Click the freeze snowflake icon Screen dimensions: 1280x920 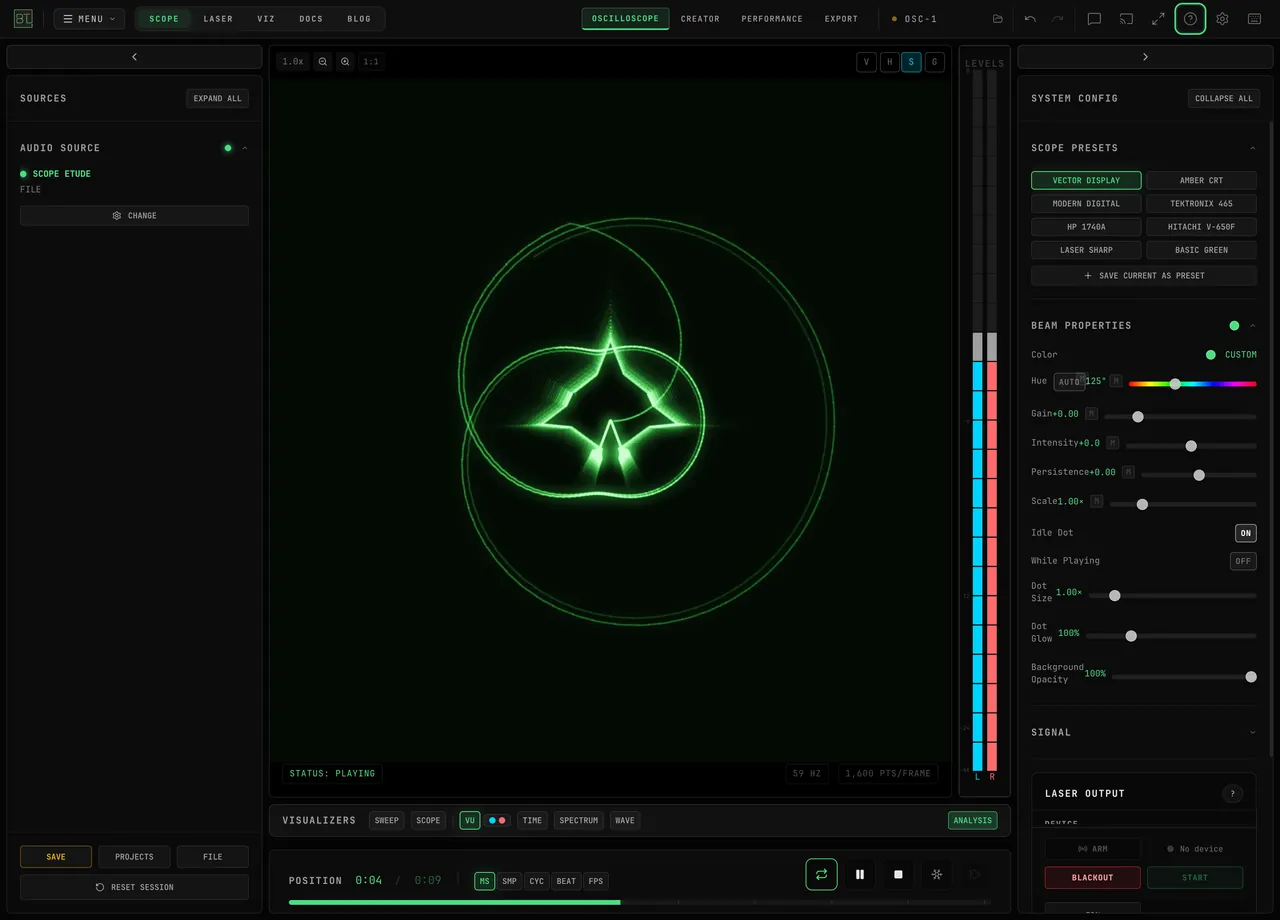click(937, 874)
